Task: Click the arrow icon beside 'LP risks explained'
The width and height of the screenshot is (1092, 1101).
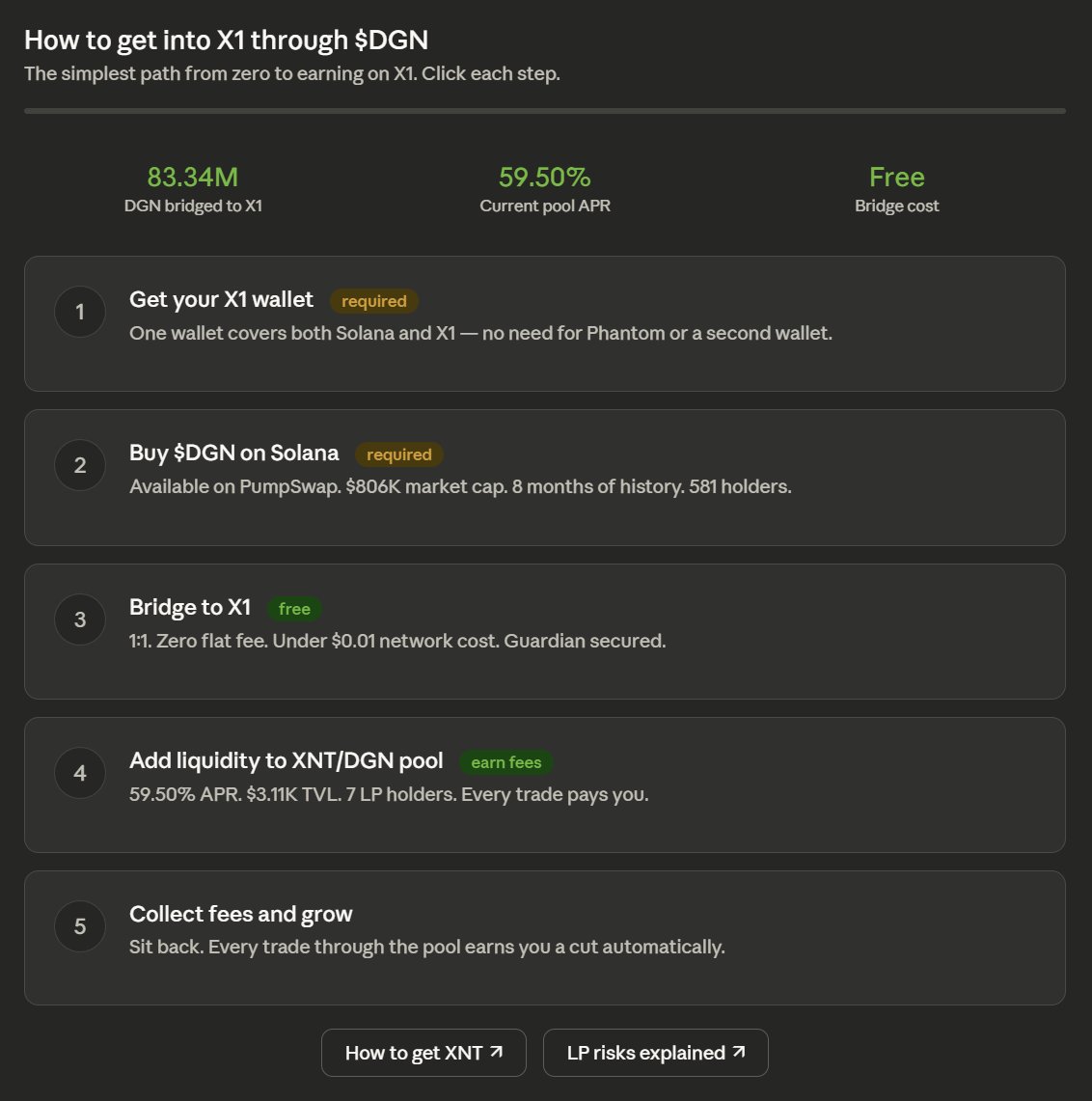Action: (x=739, y=1052)
